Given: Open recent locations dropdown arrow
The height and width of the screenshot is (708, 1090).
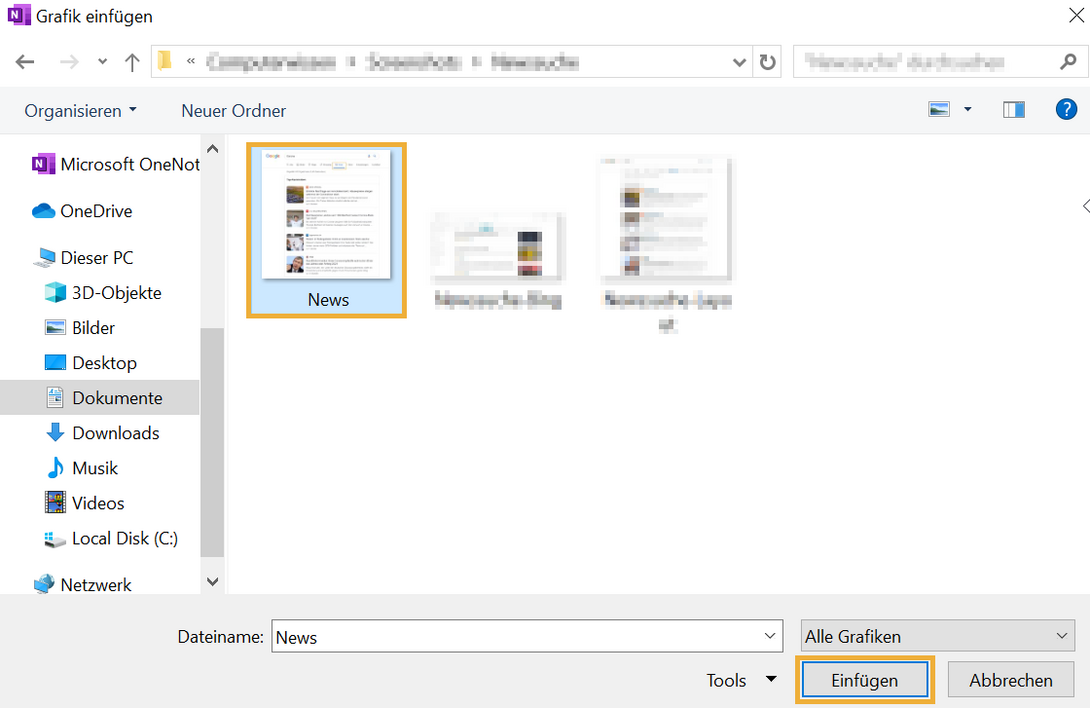Looking at the screenshot, I should [x=102, y=62].
